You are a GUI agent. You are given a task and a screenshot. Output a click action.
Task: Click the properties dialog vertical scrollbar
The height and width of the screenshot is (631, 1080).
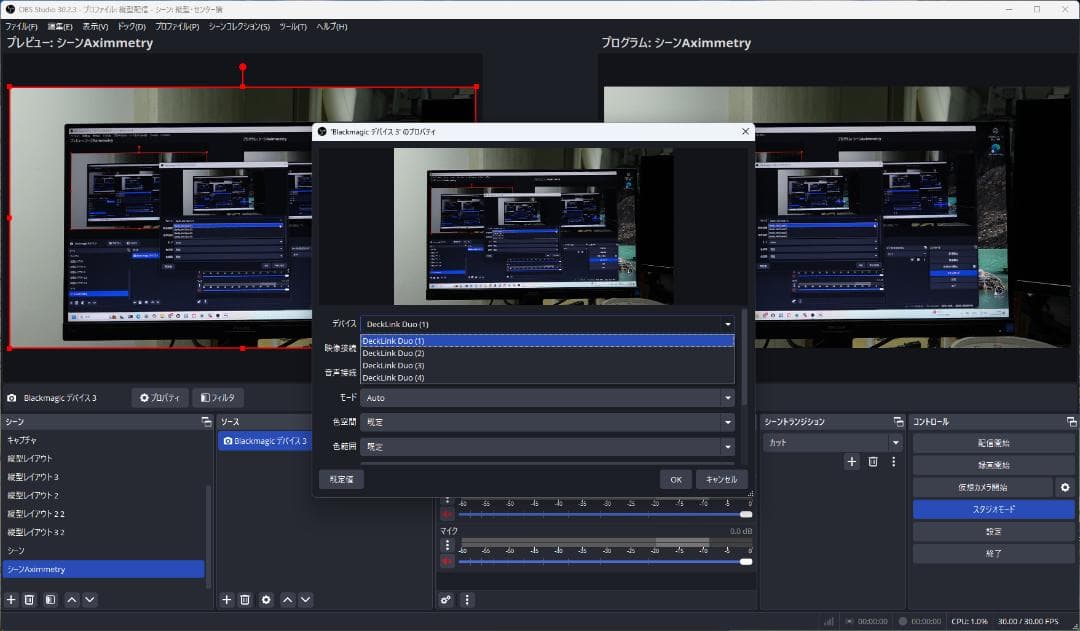[745, 358]
